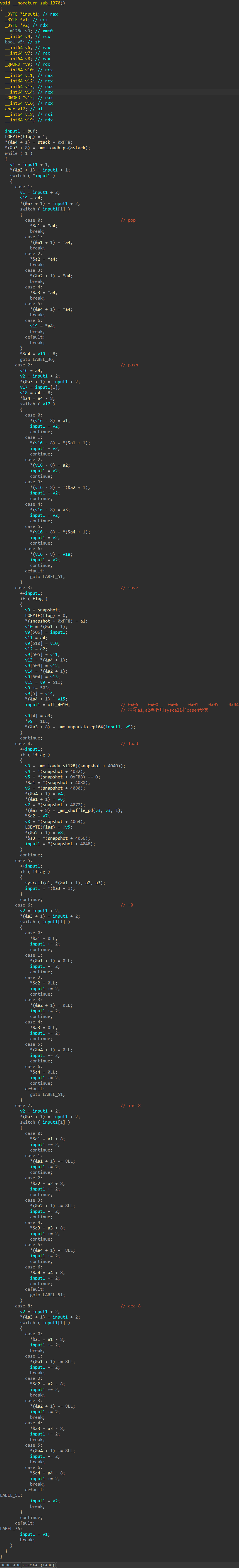Click the "// save" comment
Image resolution: width=239 pixels, height=1568 pixels.
pos(129,587)
